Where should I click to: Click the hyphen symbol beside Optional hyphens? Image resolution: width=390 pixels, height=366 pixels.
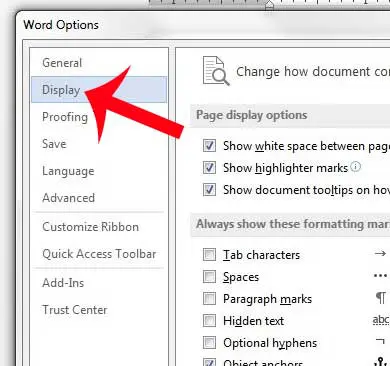click(380, 341)
